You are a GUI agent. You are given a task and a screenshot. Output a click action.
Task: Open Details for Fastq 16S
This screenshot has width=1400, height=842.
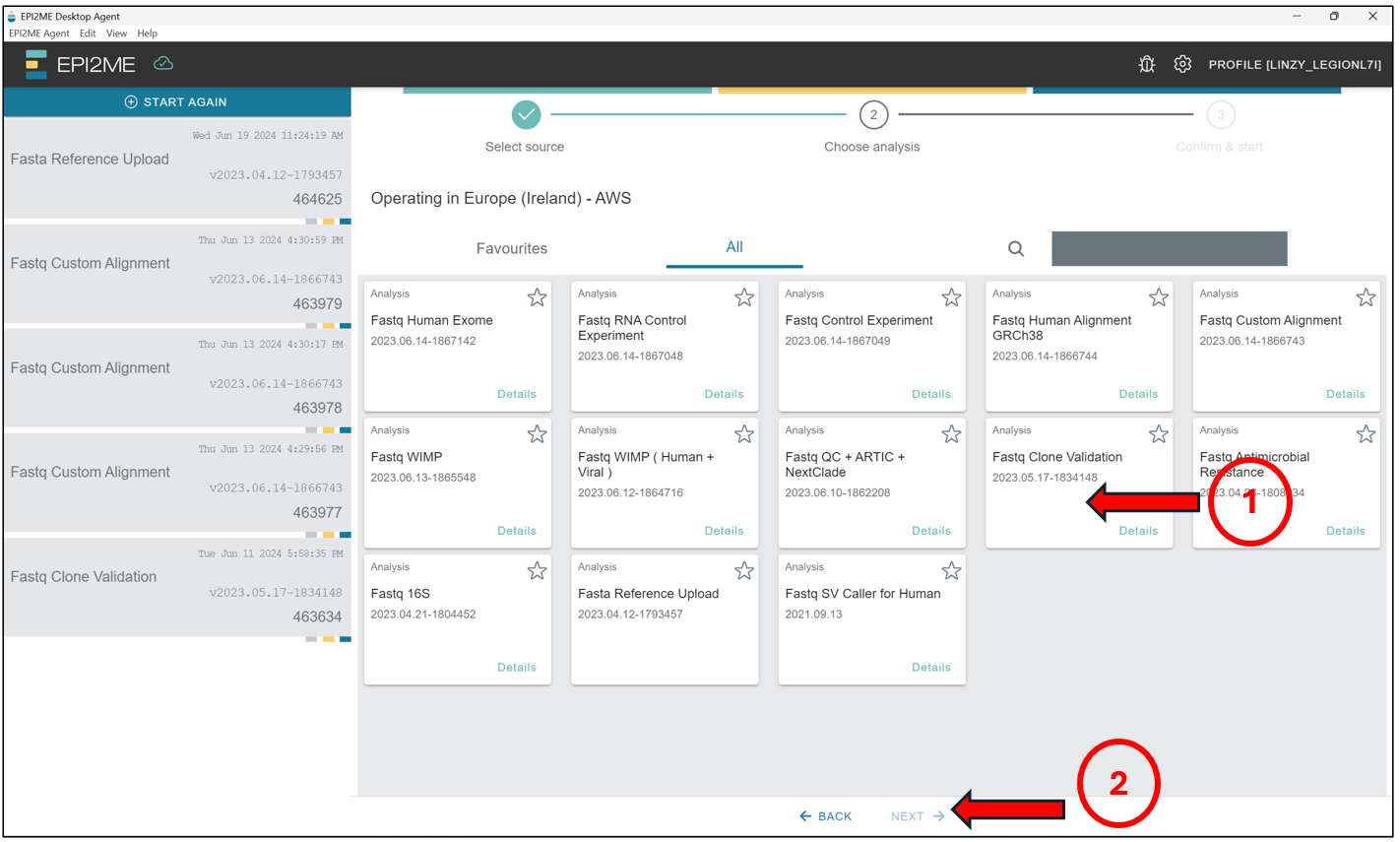[517, 668]
